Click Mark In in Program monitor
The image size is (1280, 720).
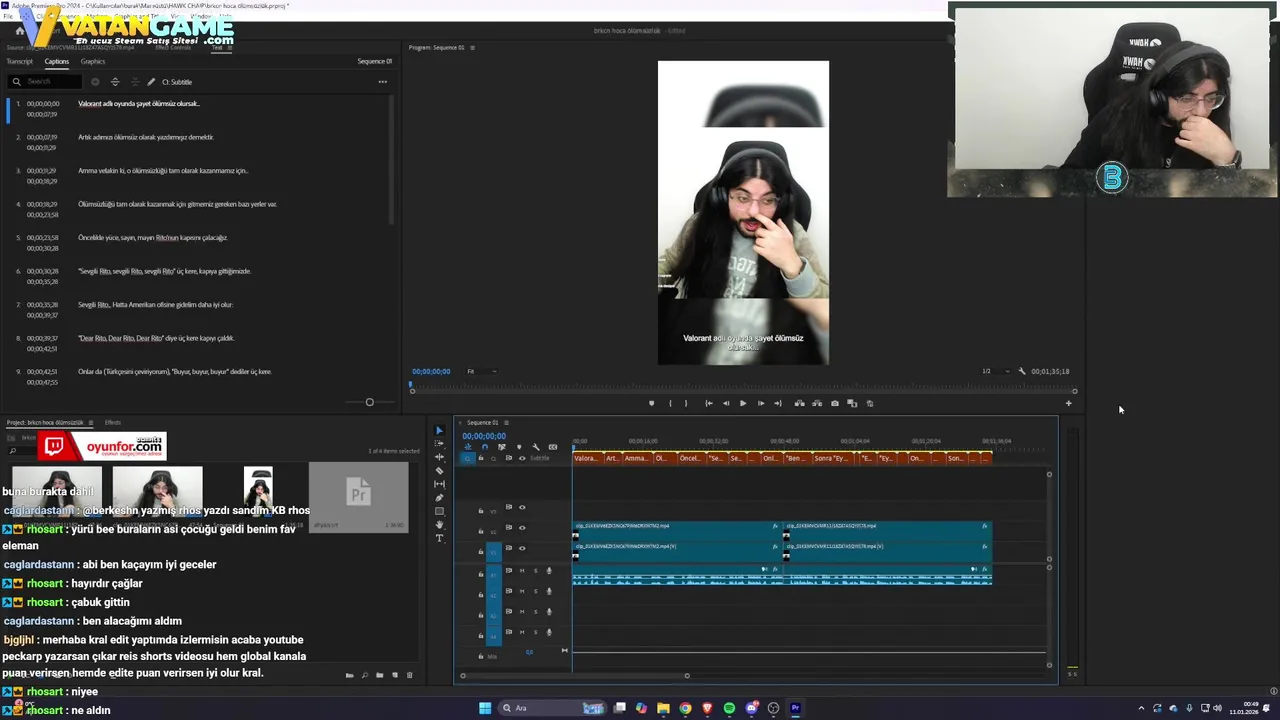670,404
